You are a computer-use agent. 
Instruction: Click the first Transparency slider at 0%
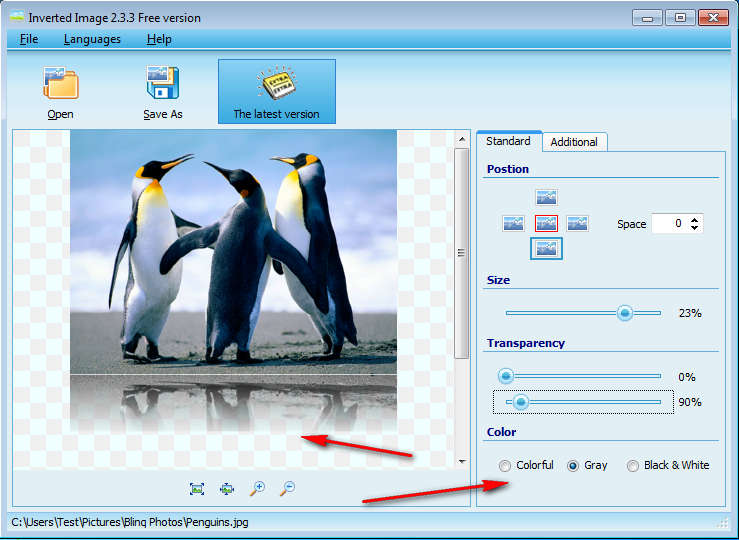pos(505,376)
